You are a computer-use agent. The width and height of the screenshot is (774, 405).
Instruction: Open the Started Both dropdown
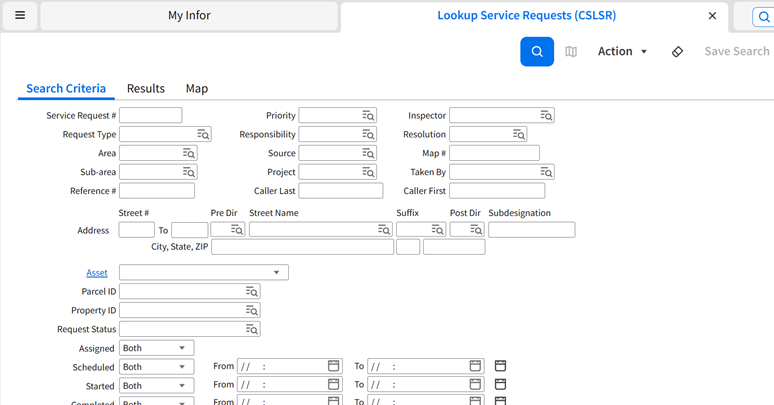pos(156,386)
